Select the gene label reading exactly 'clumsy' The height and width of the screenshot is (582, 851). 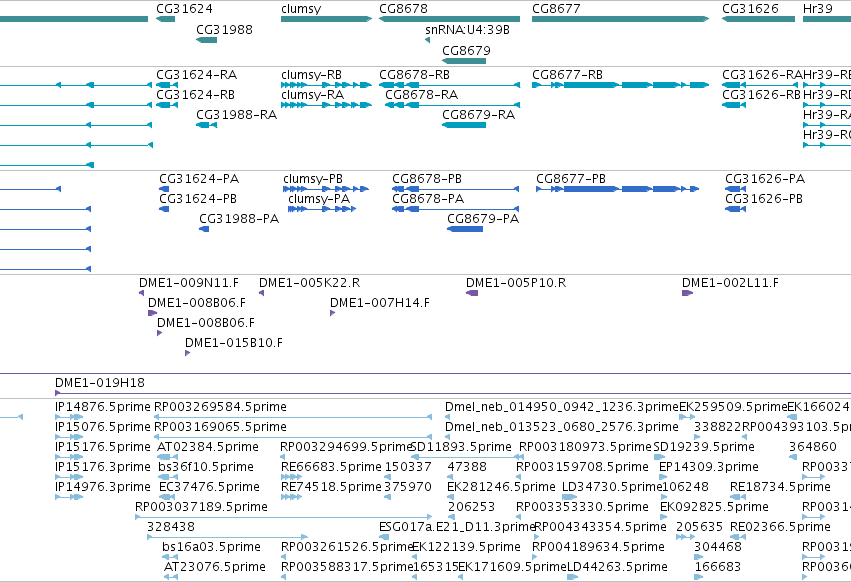[301, 9]
